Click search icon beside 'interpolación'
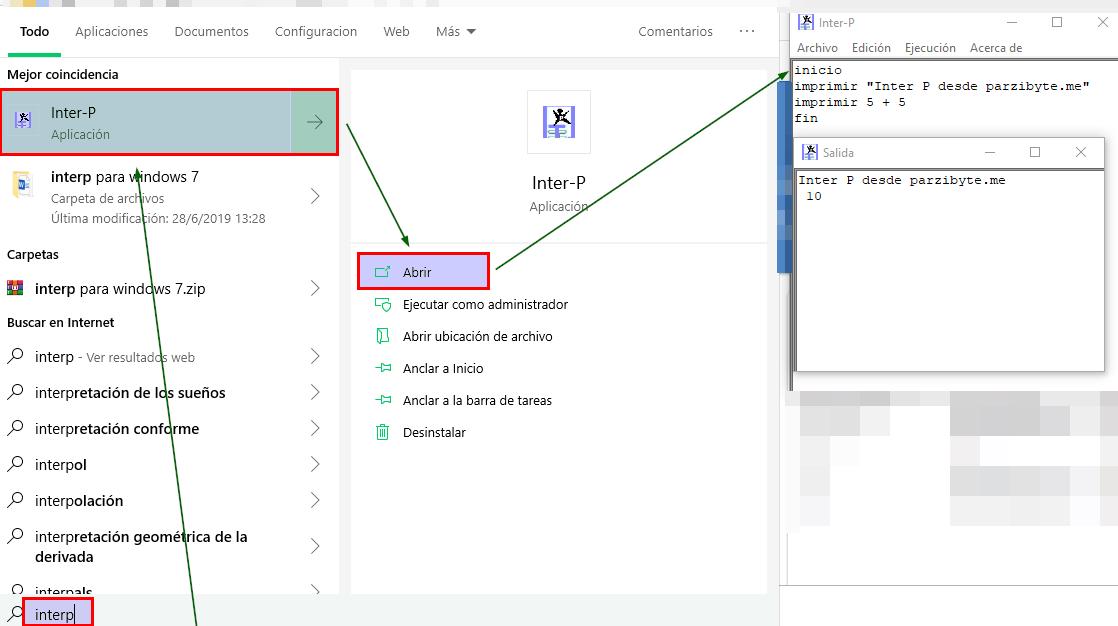 point(15,499)
